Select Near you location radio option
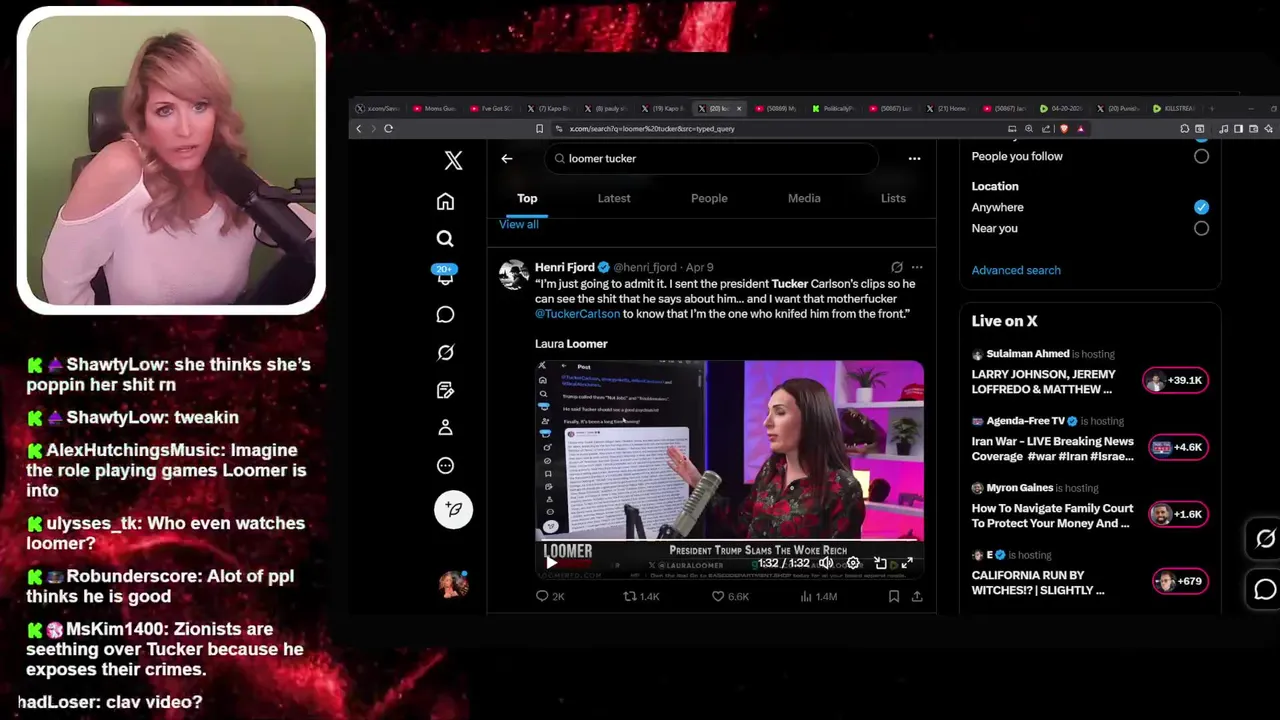The image size is (1280, 720). [1201, 228]
